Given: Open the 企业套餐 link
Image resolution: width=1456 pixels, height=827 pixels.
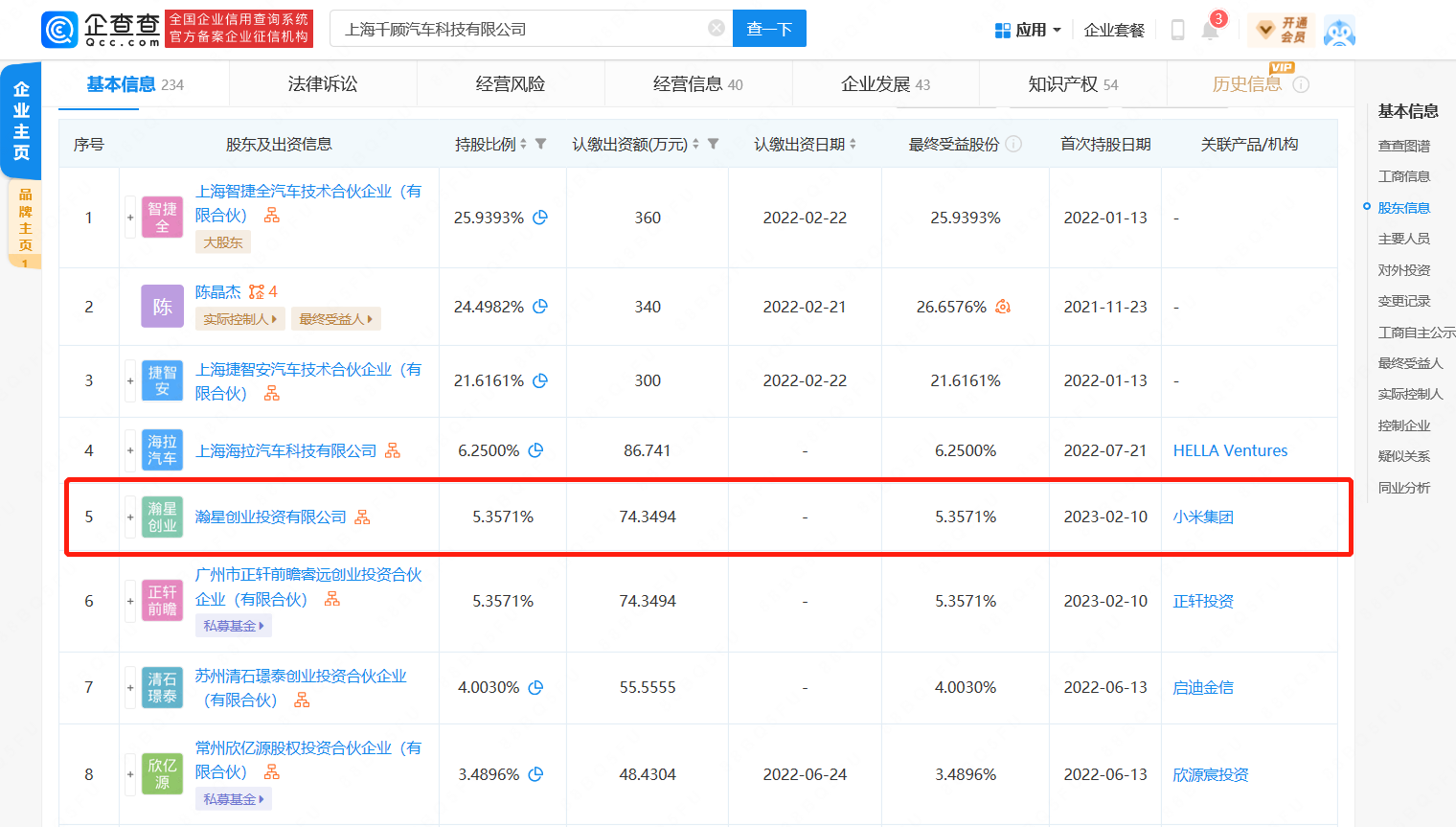Looking at the screenshot, I should coord(1114,30).
